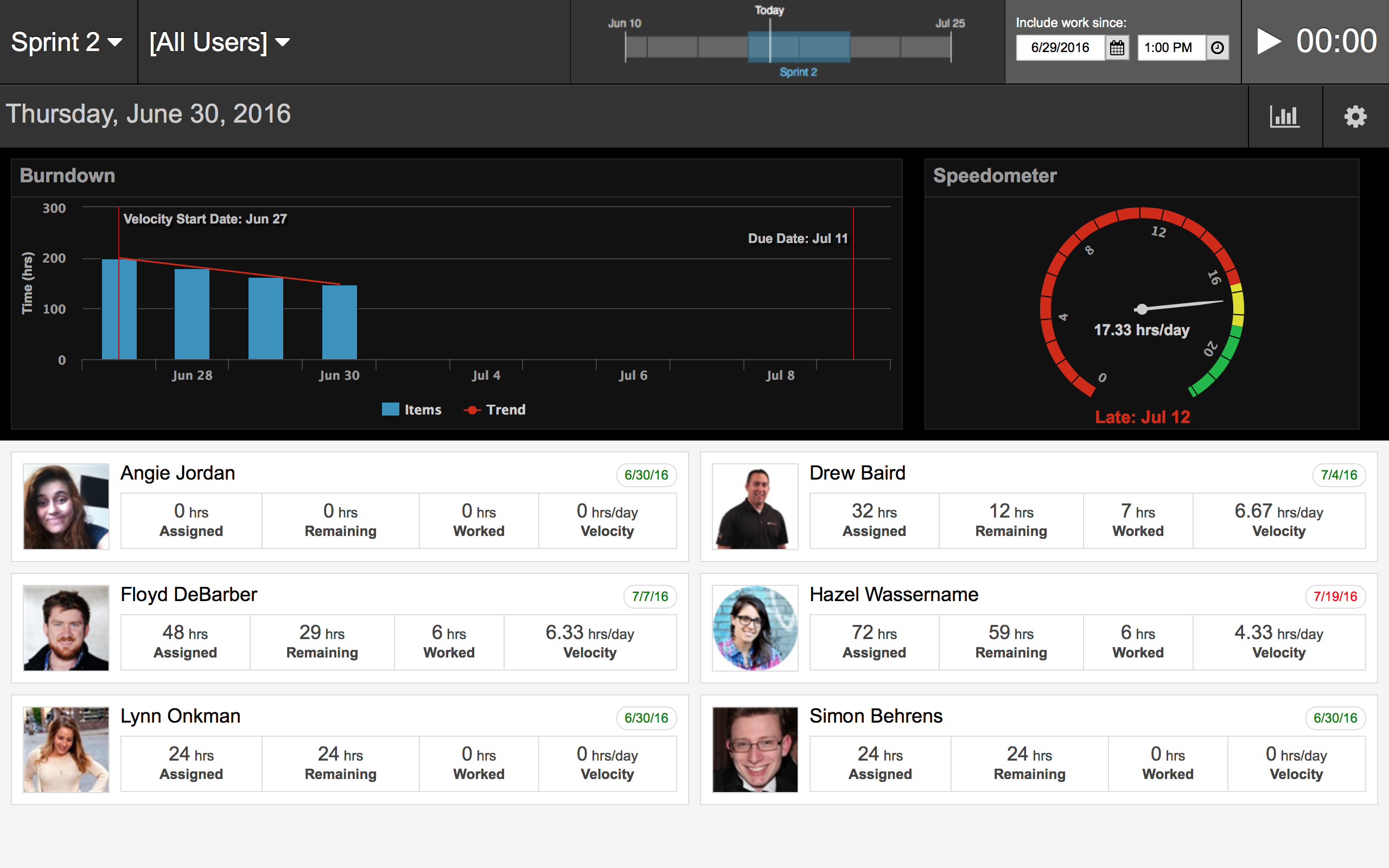Open Hazel Wassername's 7/19/16 date badge
This screenshot has width=1389, height=868.
click(1335, 596)
